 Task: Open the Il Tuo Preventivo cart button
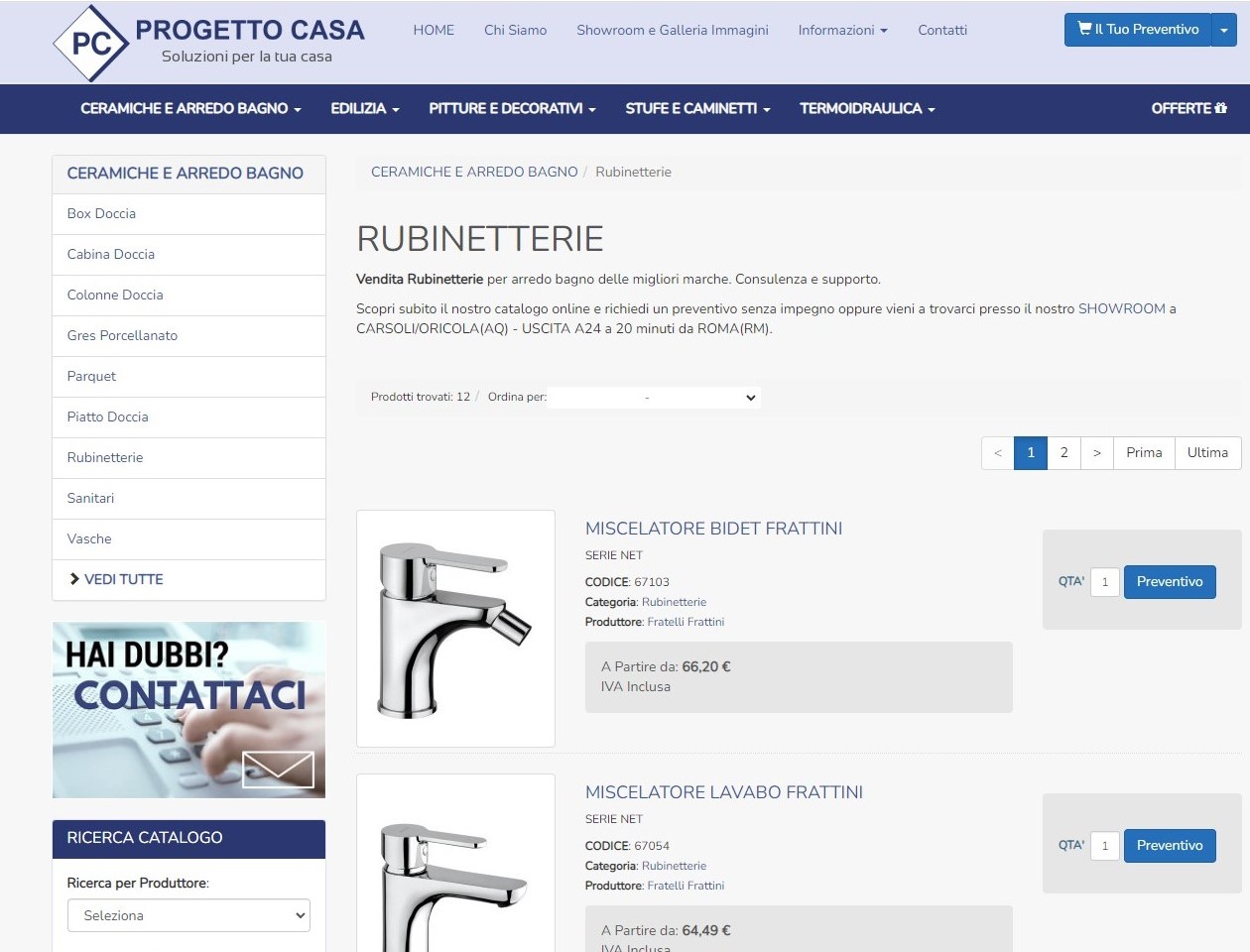coord(1138,30)
